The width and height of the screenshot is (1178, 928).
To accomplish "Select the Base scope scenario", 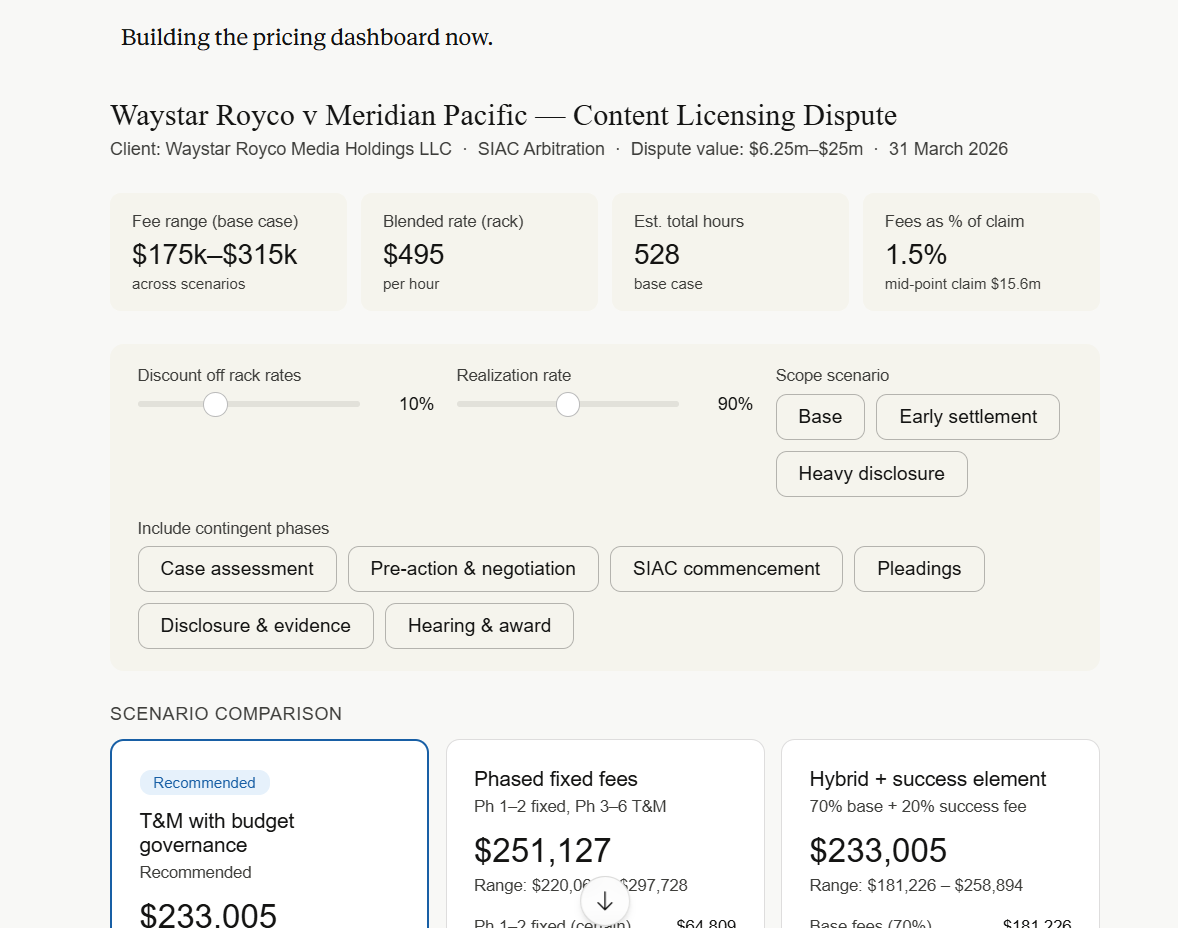I will coord(820,417).
